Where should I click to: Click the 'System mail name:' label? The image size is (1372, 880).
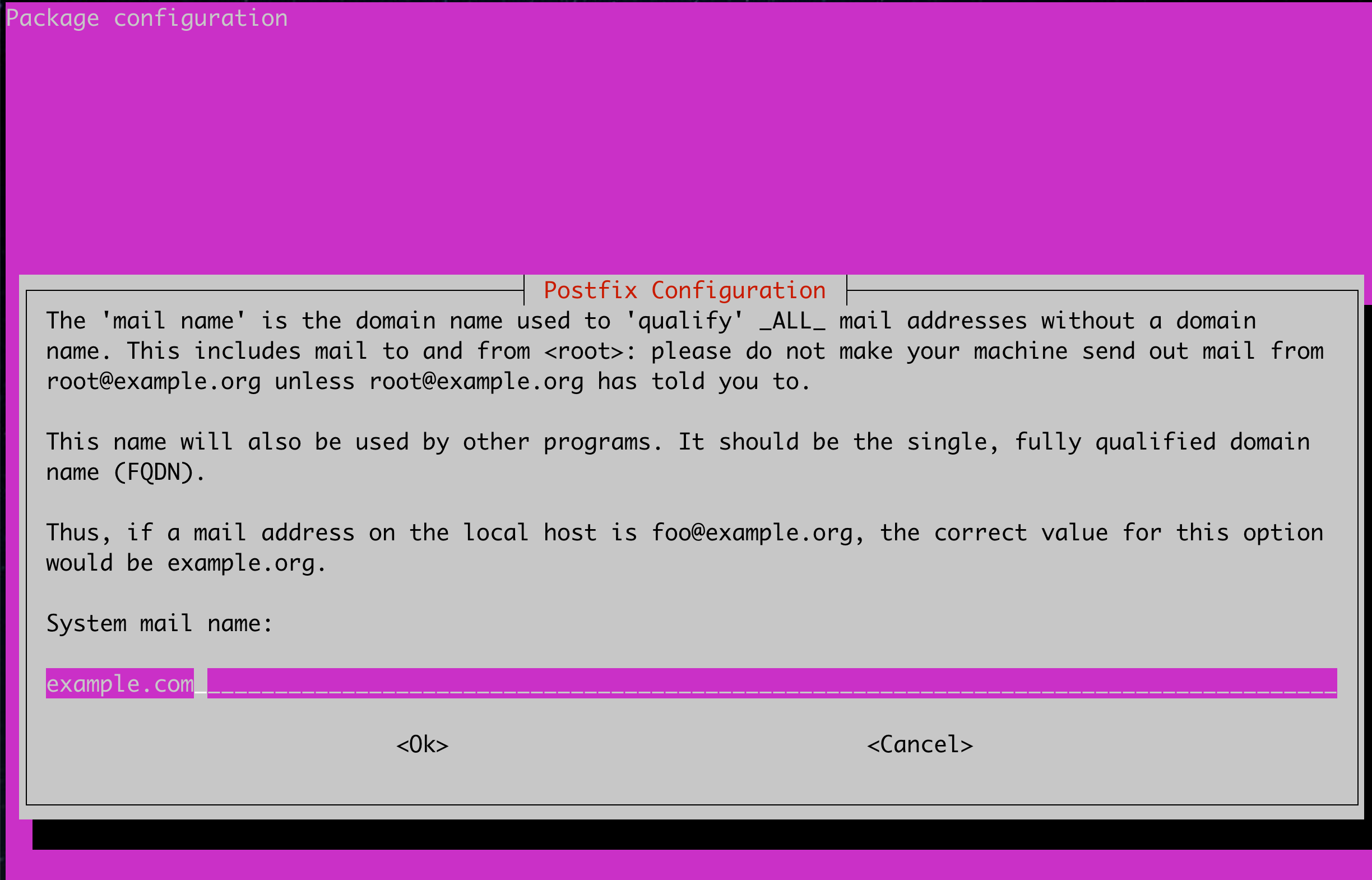(159, 623)
